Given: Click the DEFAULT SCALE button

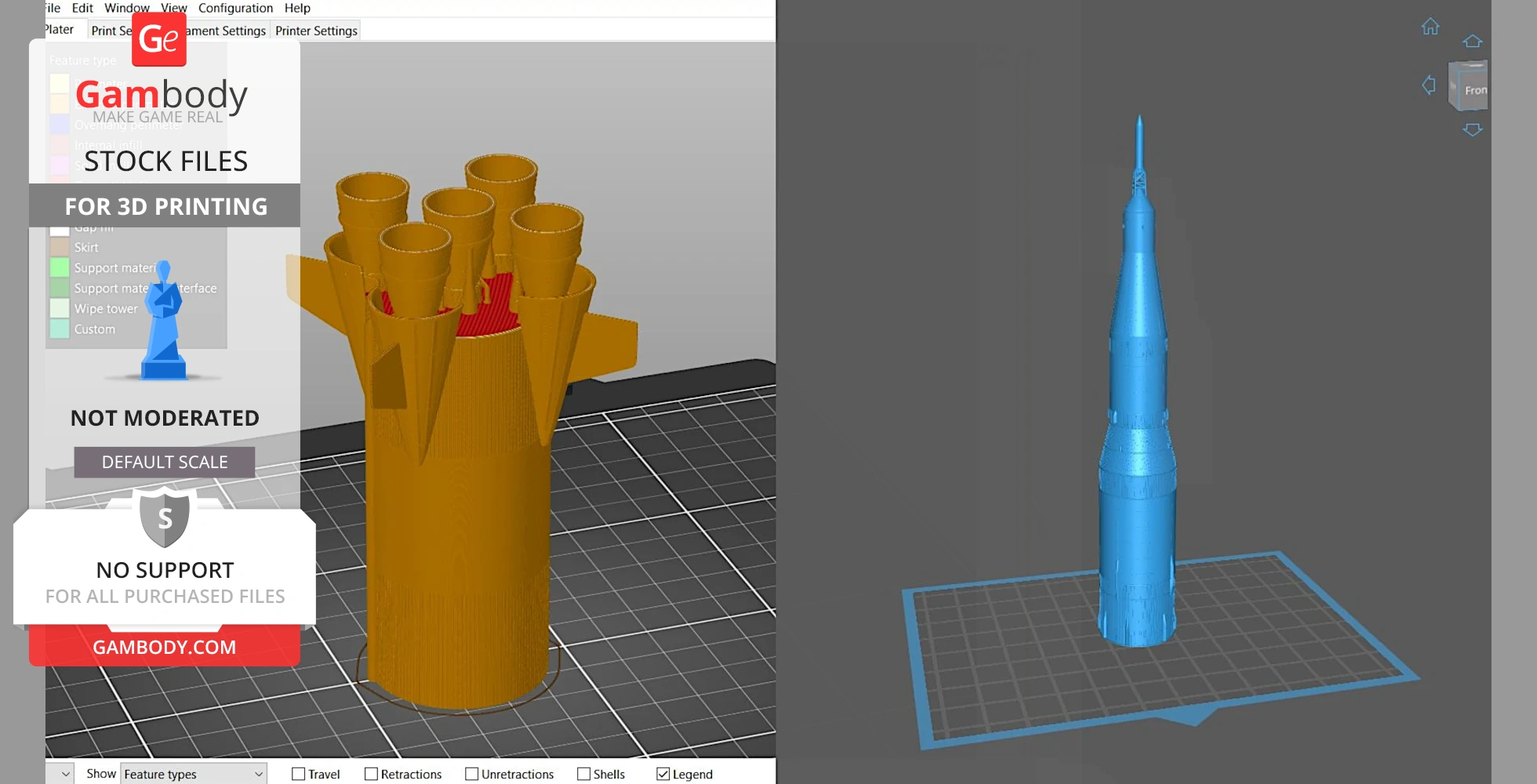Looking at the screenshot, I should click(165, 462).
